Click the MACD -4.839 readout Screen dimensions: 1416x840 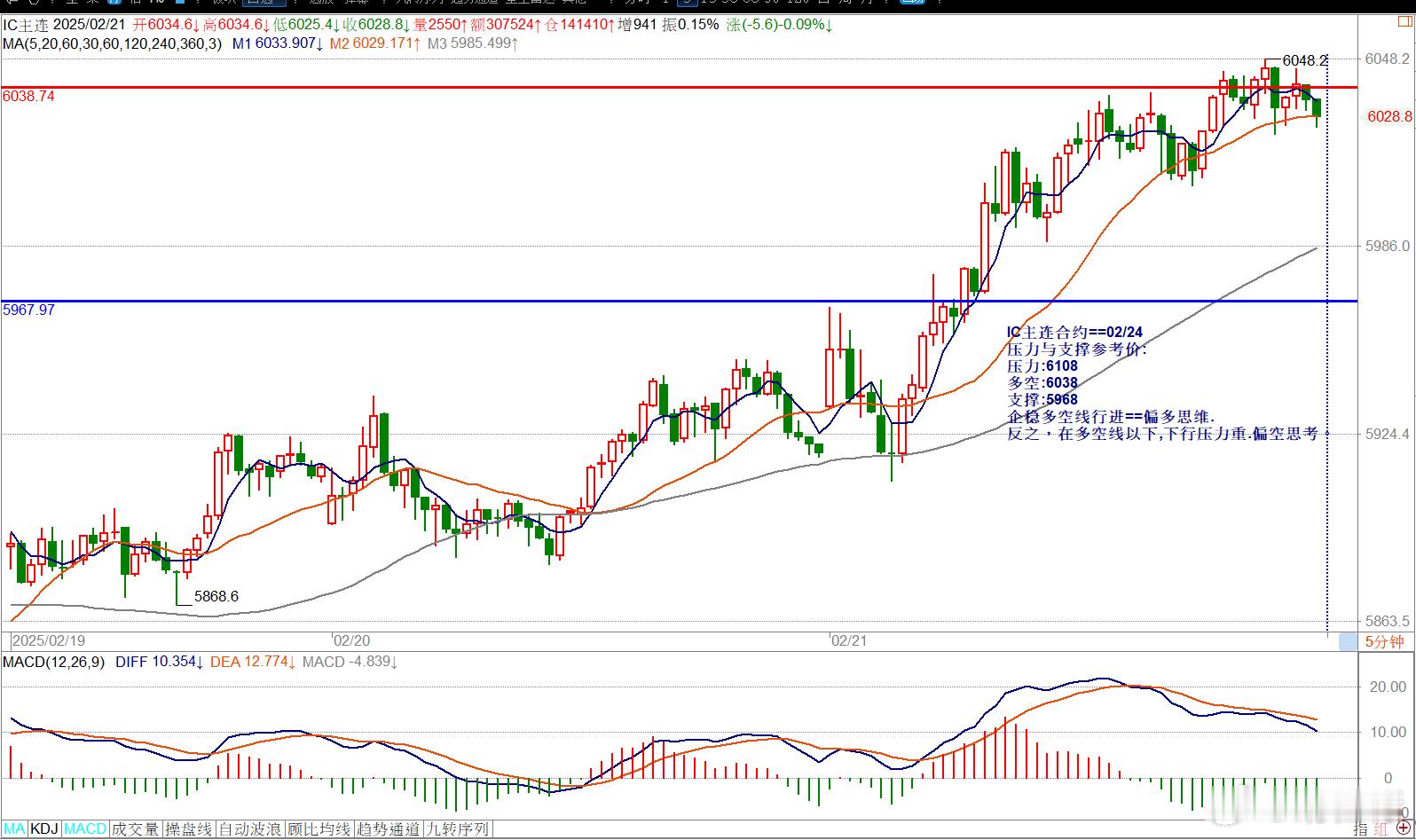point(350,662)
